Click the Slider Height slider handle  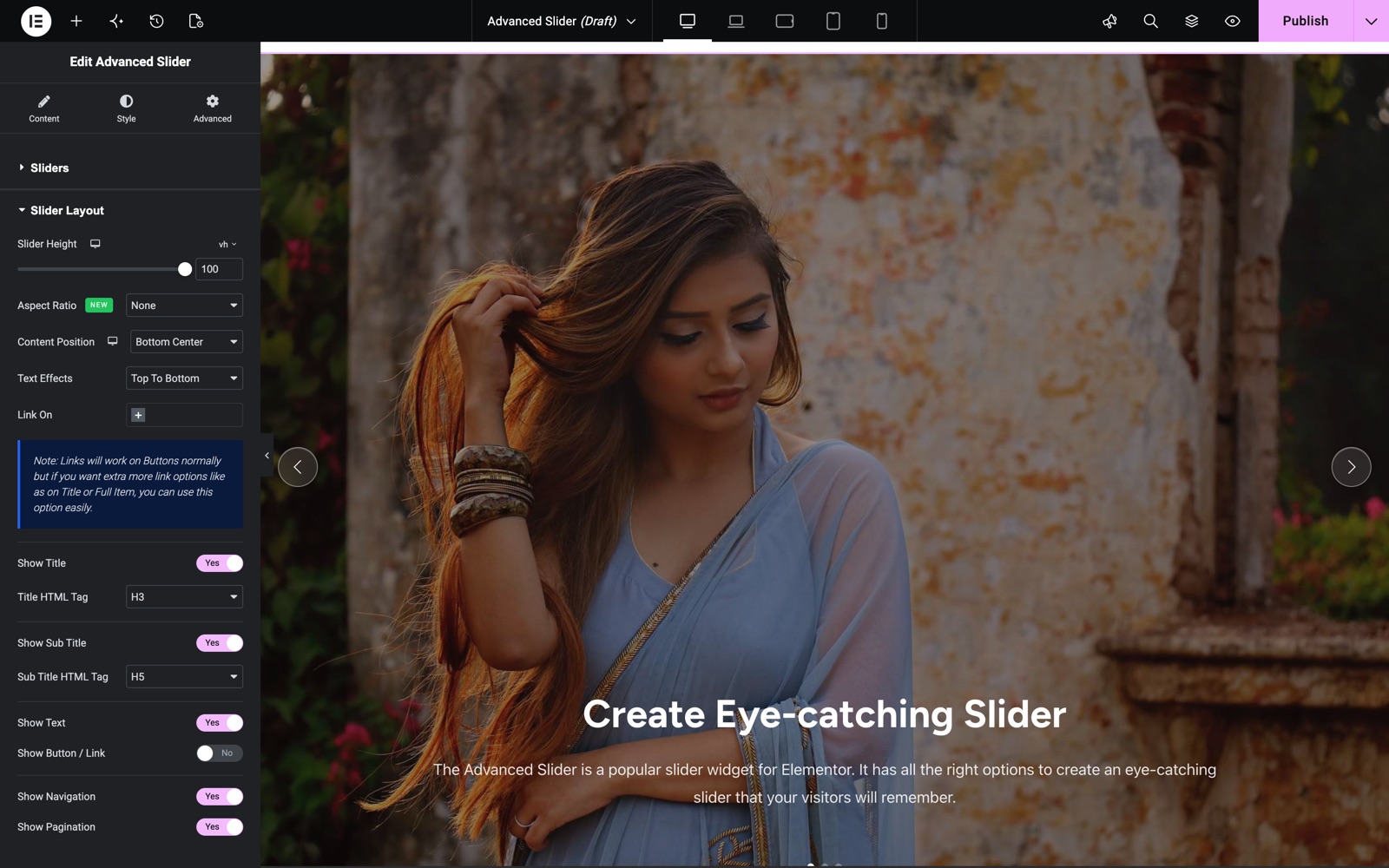point(185,269)
